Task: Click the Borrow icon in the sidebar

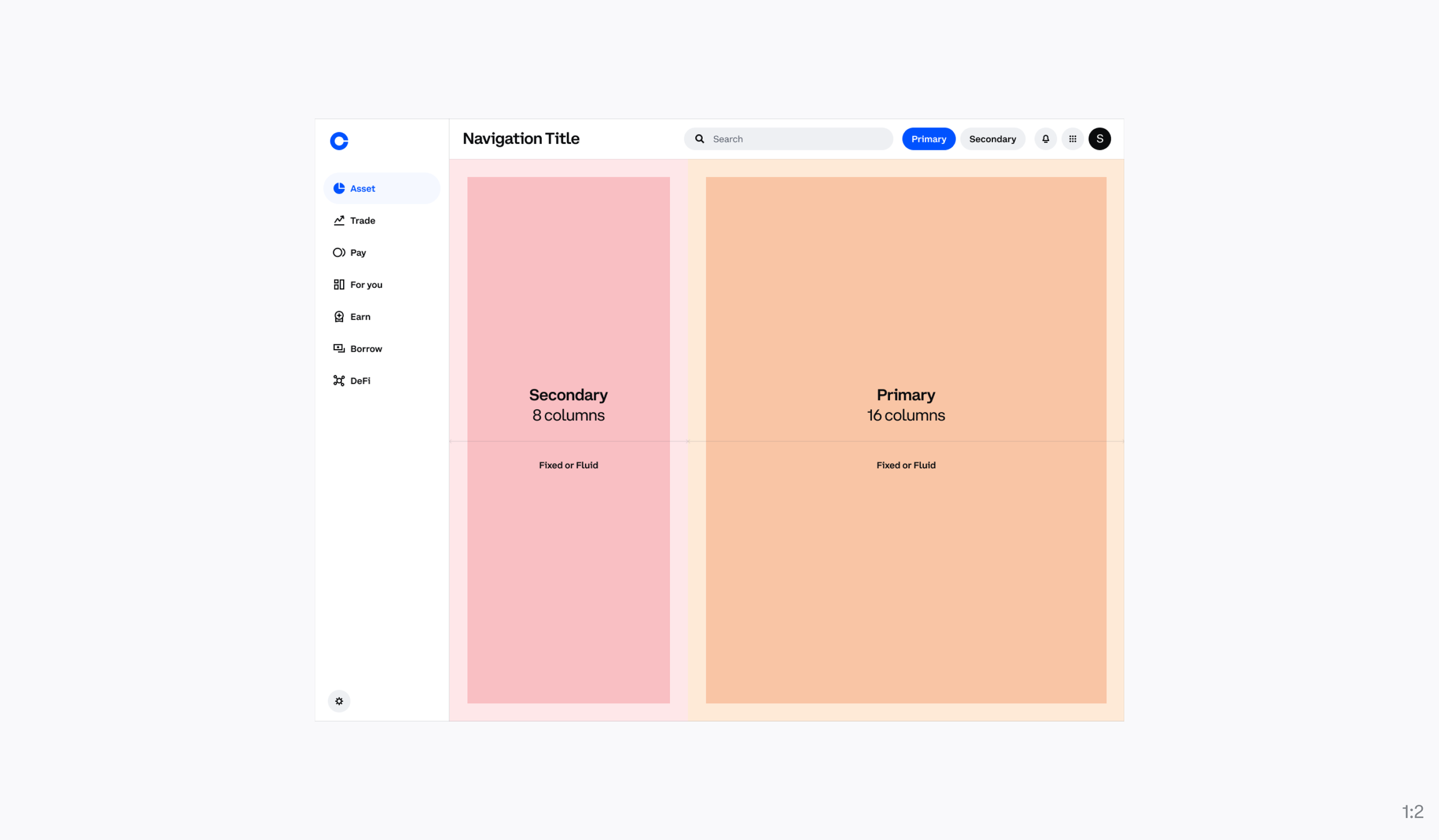Action: [339, 349]
